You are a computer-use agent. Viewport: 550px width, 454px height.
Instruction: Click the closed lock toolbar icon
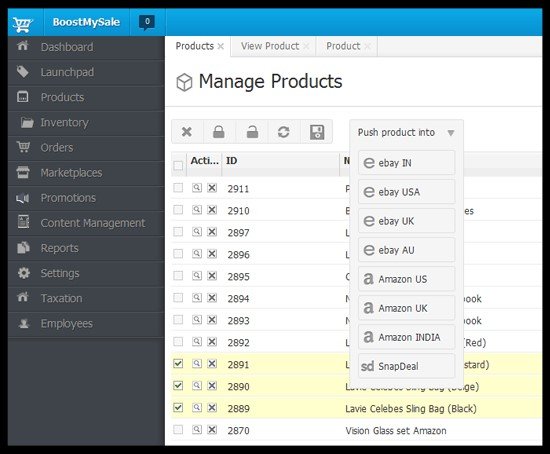219,132
